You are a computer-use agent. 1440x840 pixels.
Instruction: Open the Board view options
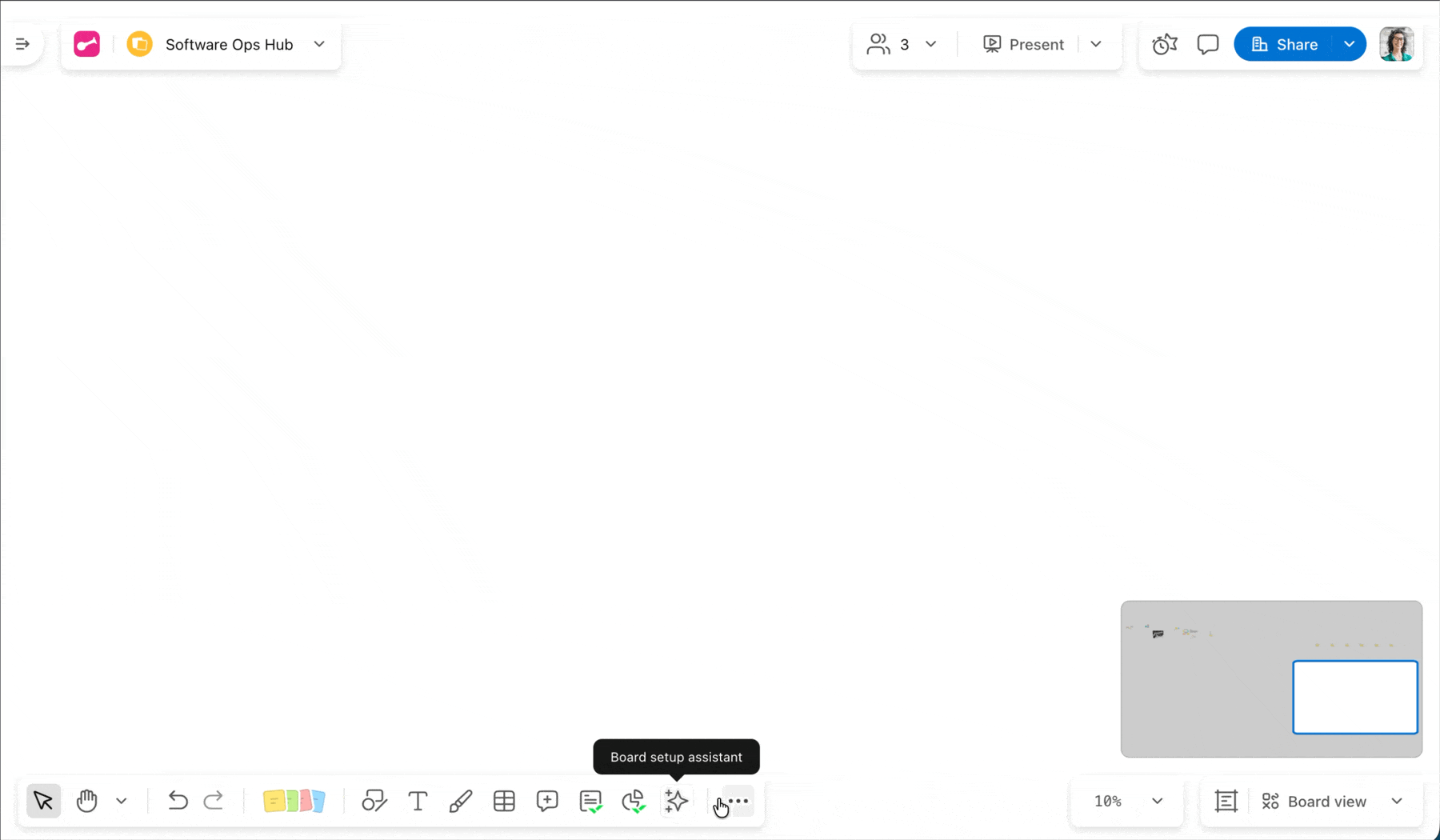click(x=1331, y=801)
